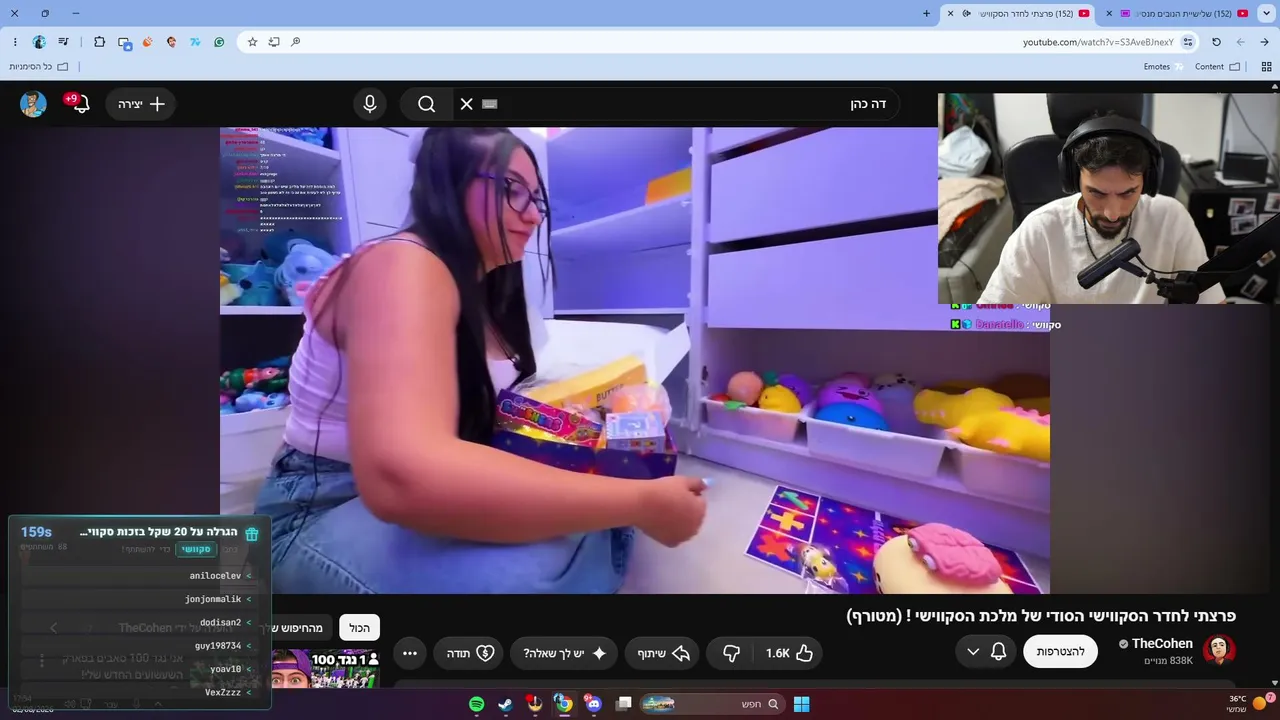Bookmark this page with the star icon
1280x720 pixels.
[252, 42]
